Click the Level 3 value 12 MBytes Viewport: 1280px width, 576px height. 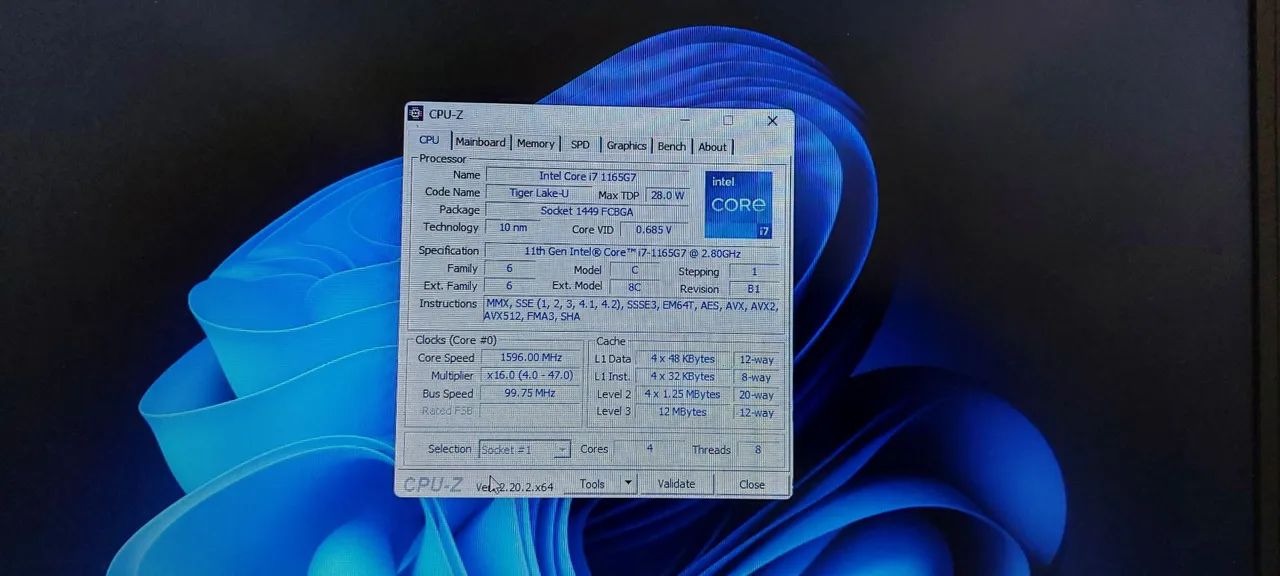click(682, 412)
